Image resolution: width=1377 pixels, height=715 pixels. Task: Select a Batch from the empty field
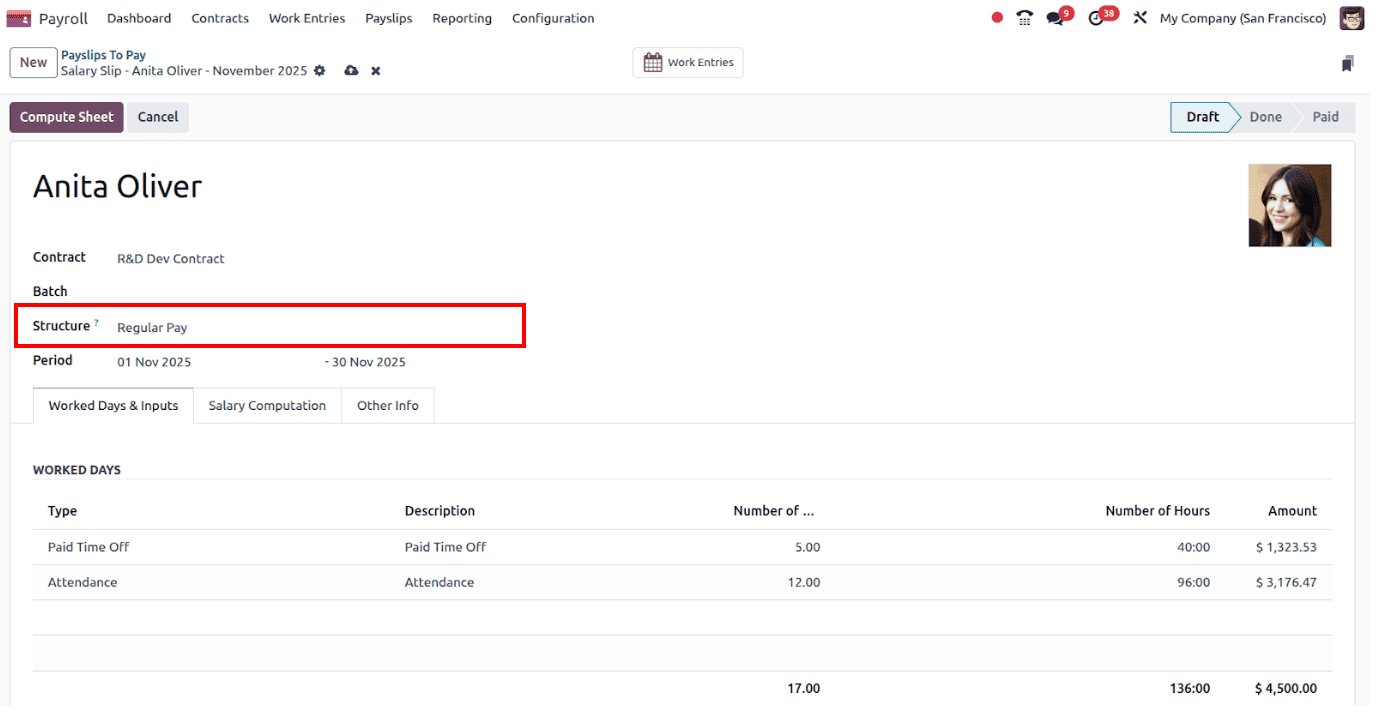[x=200, y=291]
